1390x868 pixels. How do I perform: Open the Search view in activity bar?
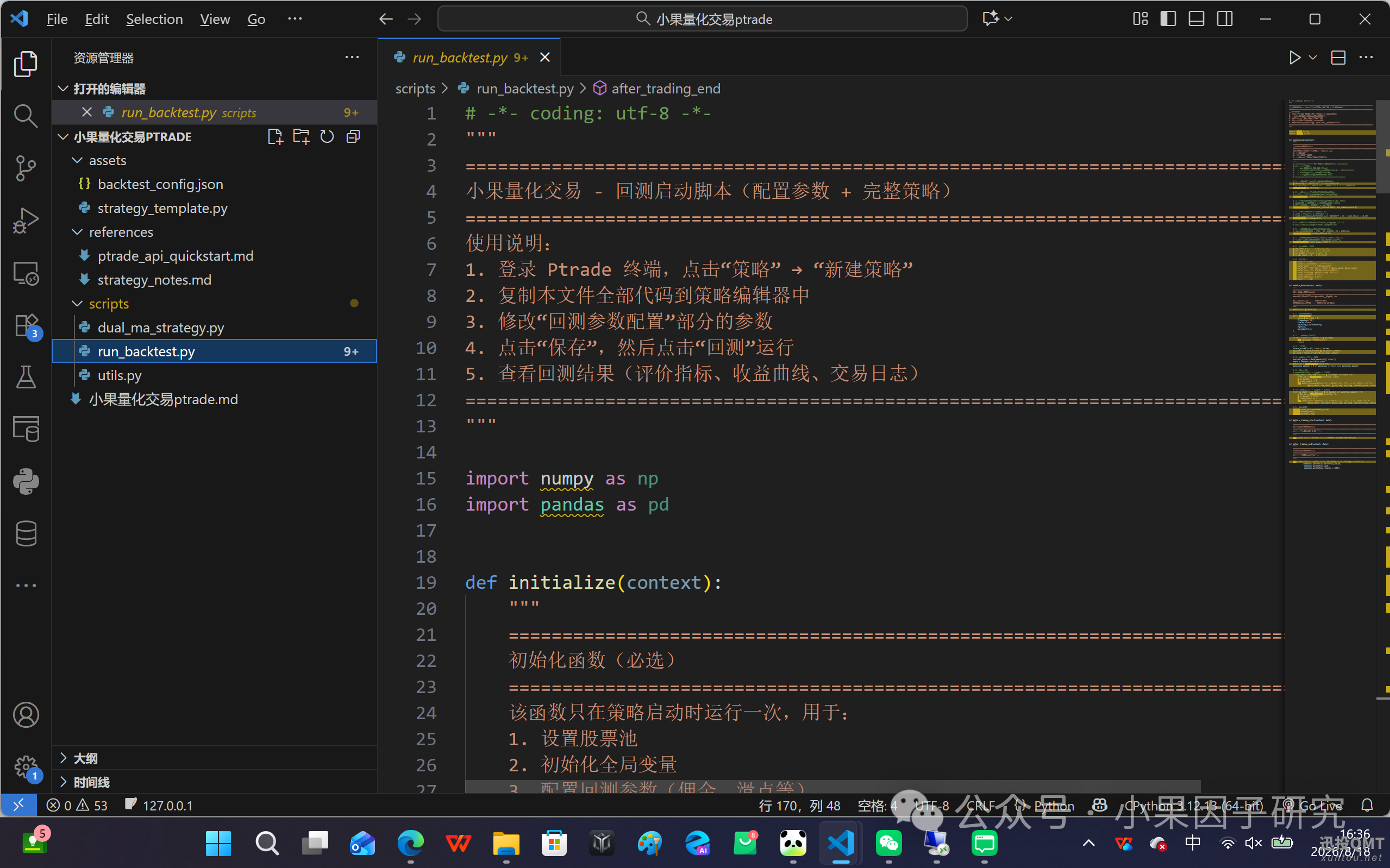click(x=26, y=116)
